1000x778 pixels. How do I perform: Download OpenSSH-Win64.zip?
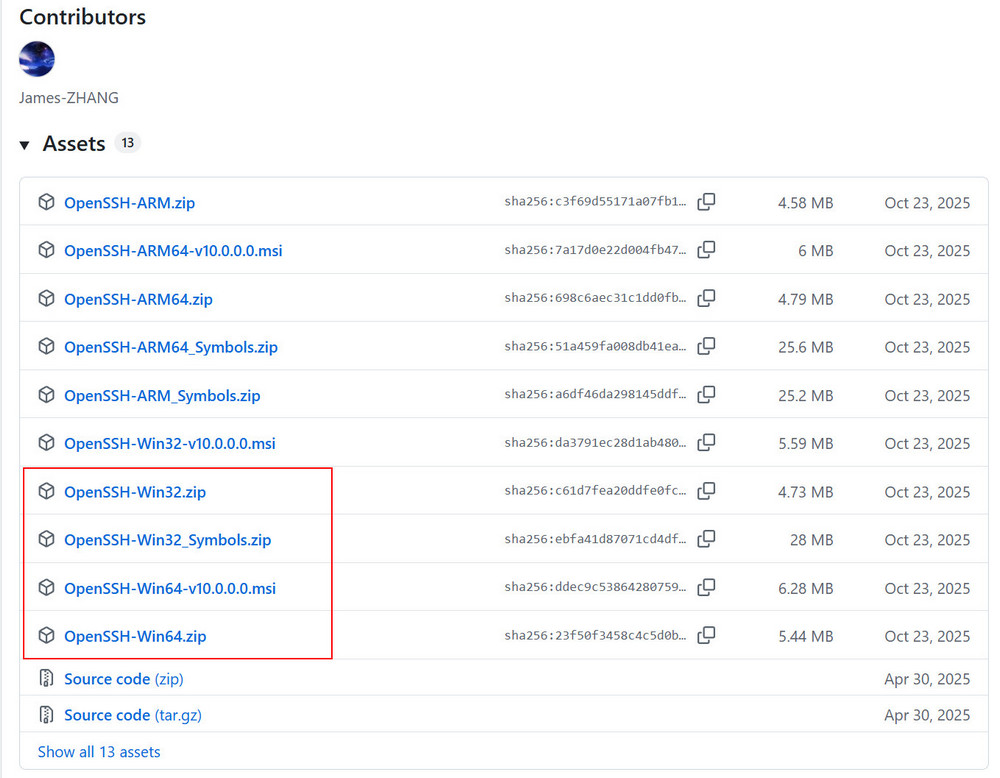point(135,636)
